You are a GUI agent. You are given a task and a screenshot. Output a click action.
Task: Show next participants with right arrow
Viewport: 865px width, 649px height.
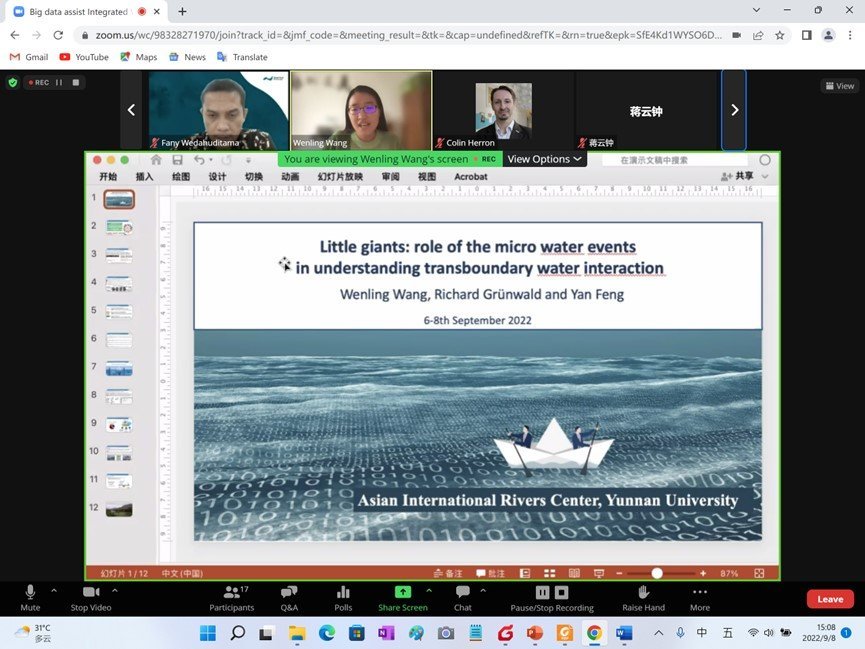pos(734,110)
